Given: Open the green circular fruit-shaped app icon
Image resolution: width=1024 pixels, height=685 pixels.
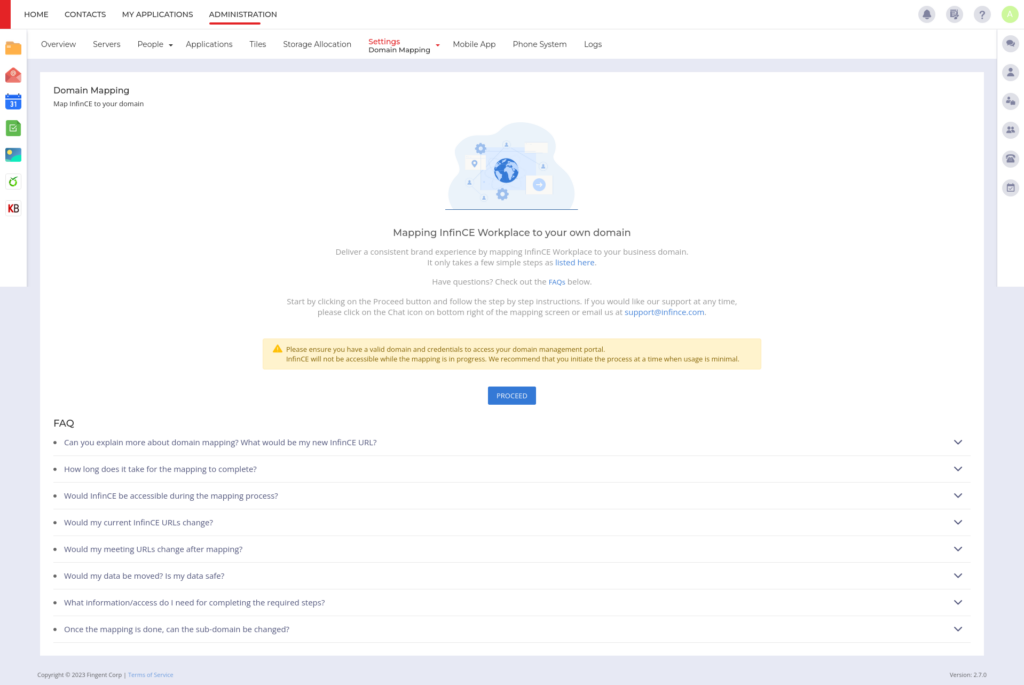Looking at the screenshot, I should click(x=13, y=182).
